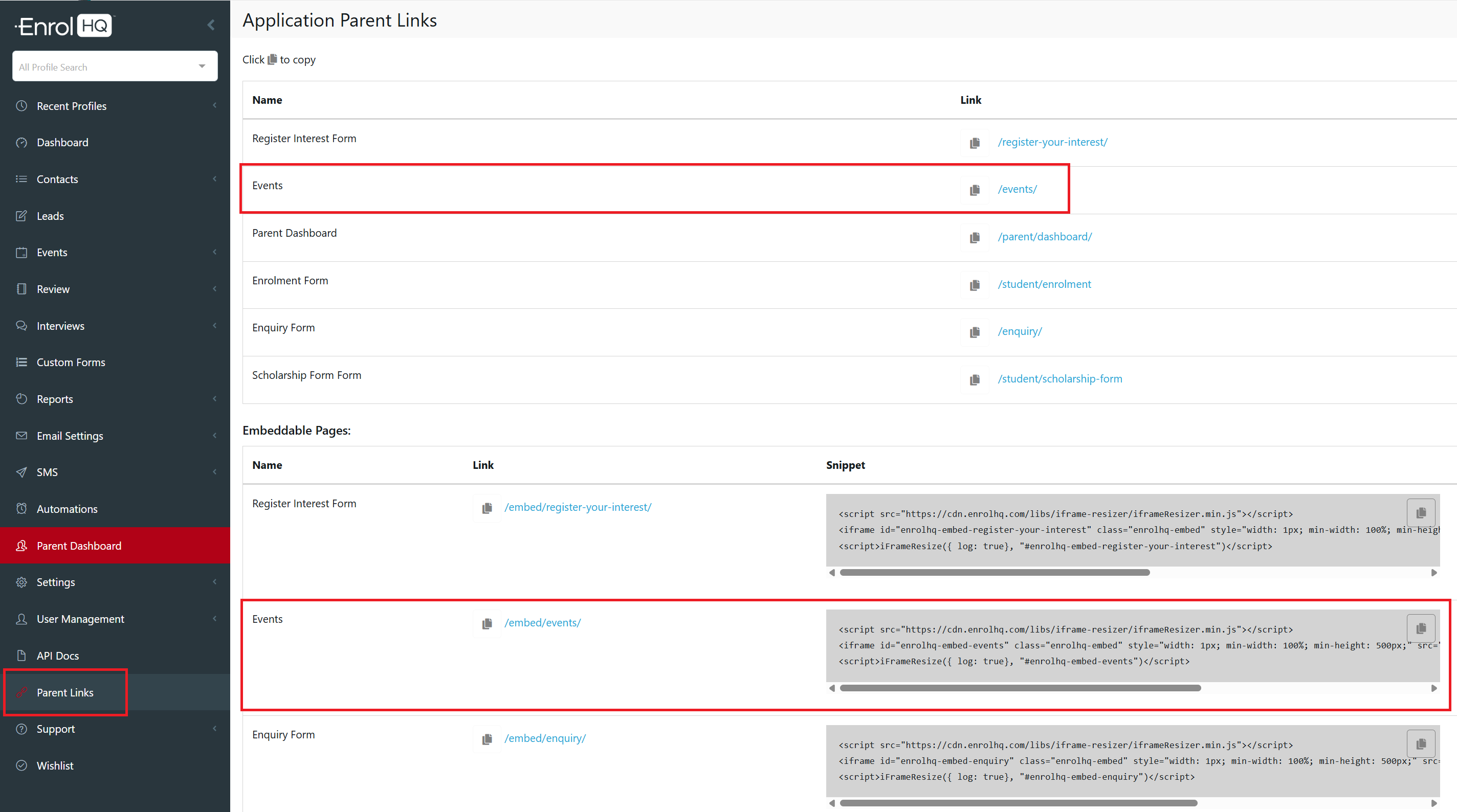
Task: Go to Parent Links in sidebar
Action: coord(65,693)
